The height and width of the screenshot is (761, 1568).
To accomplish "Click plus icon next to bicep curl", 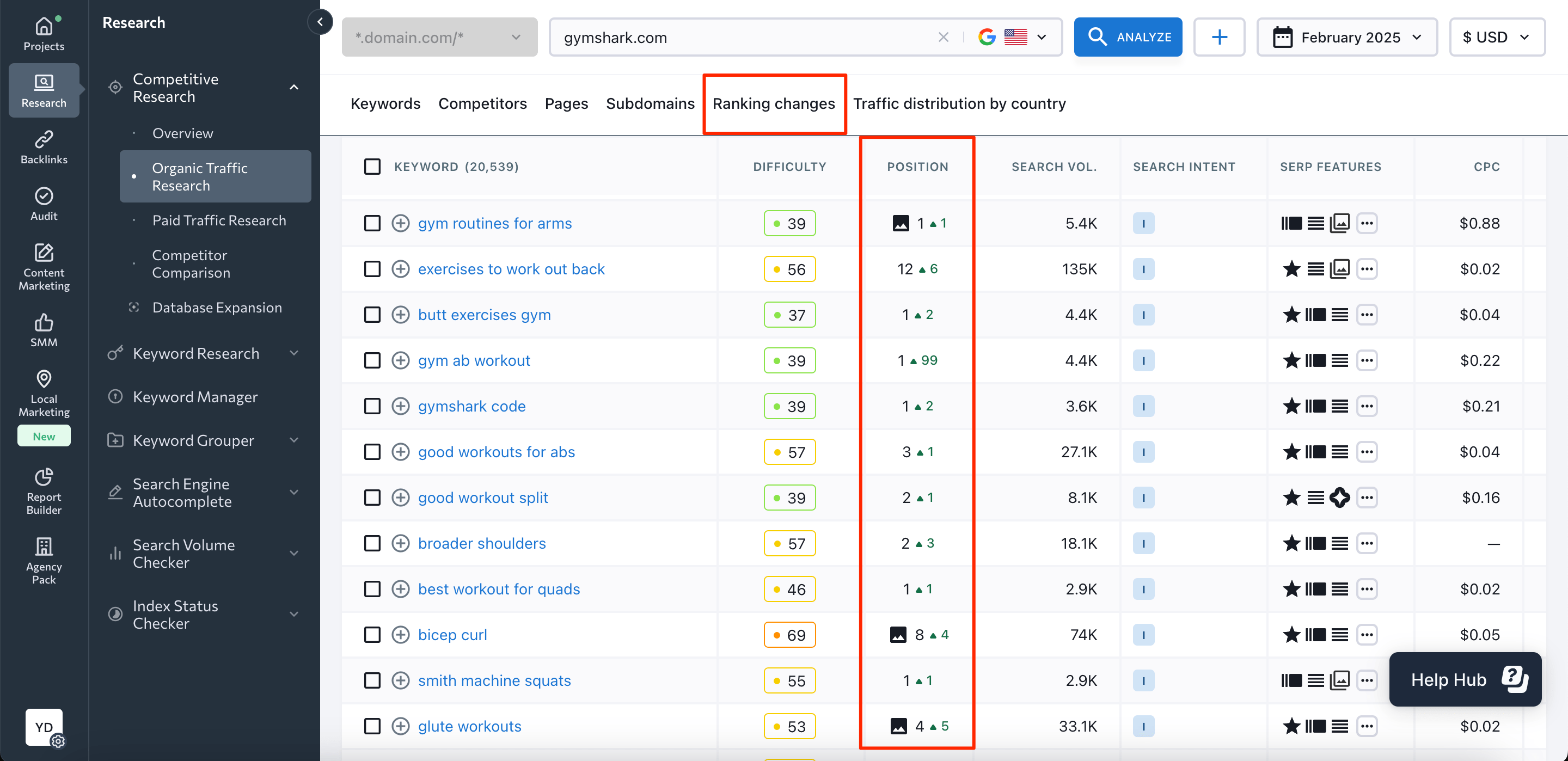I will click(x=400, y=635).
